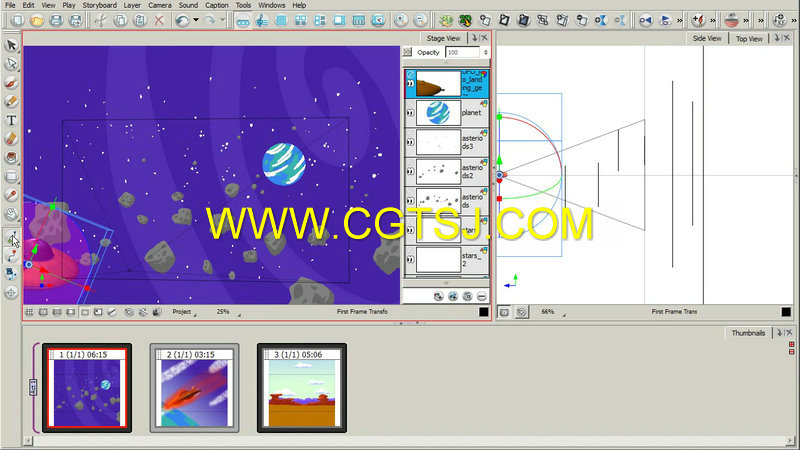Select the Rectangle shape tool
The height and width of the screenshot is (450, 800).
[11, 176]
